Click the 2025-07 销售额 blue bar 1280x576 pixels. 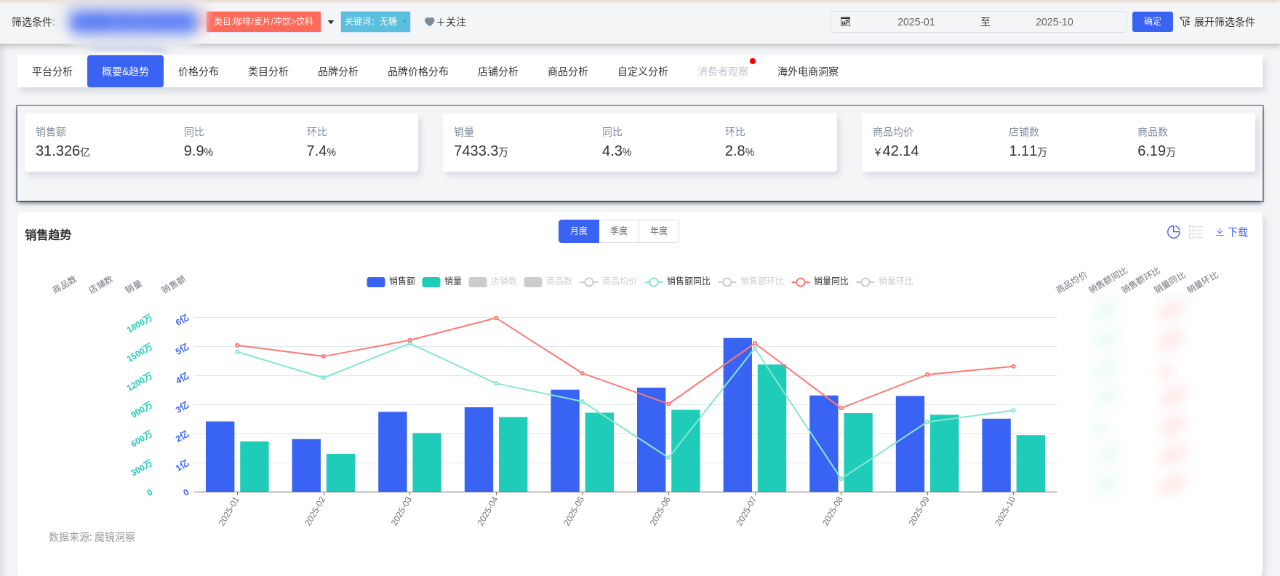click(737, 414)
